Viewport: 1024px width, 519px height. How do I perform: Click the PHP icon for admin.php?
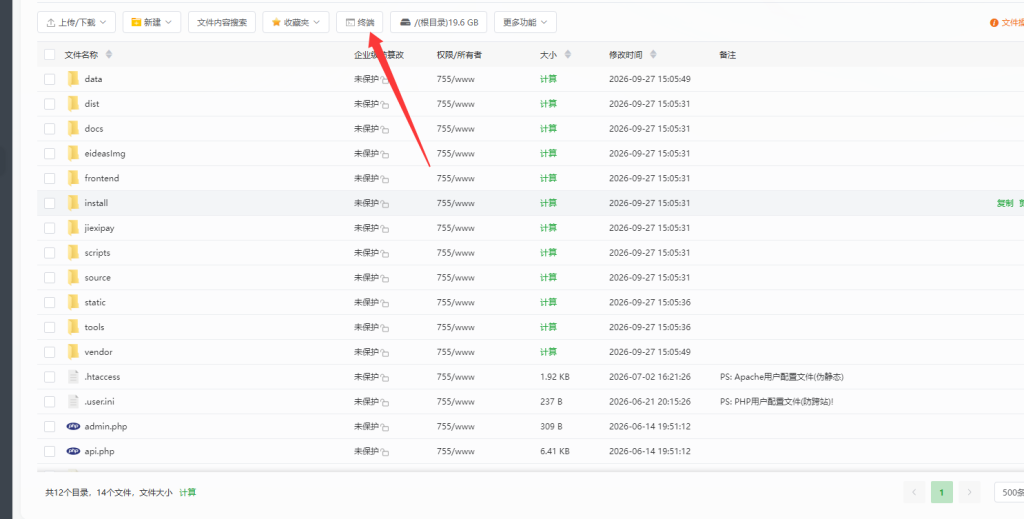click(73, 426)
